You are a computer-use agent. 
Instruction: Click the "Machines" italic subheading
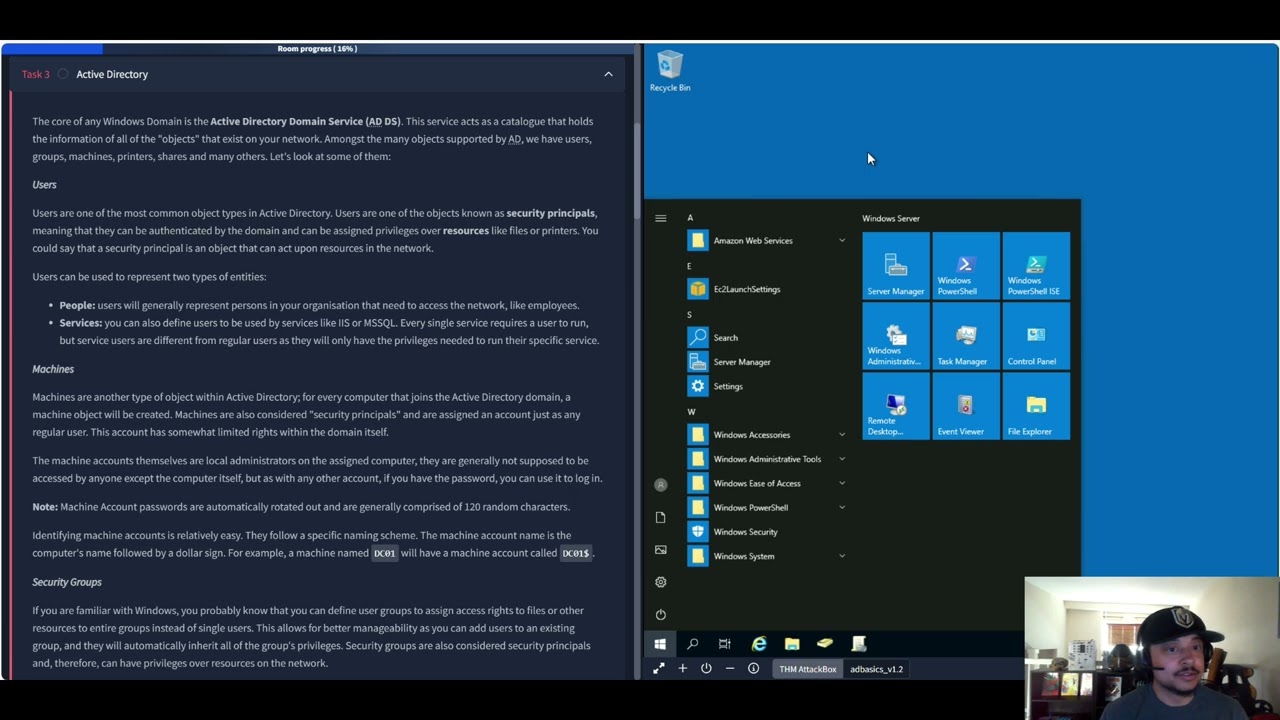pyautogui.click(x=53, y=369)
